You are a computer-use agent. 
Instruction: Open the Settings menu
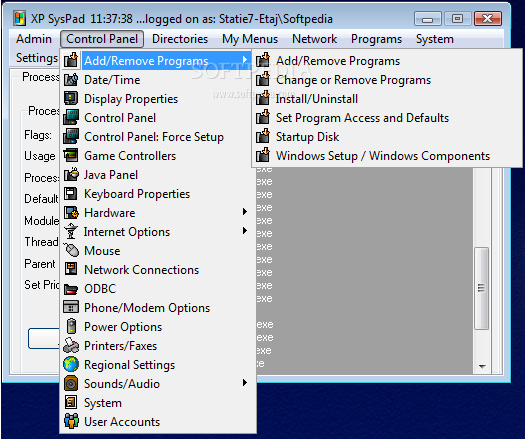click(x=36, y=58)
